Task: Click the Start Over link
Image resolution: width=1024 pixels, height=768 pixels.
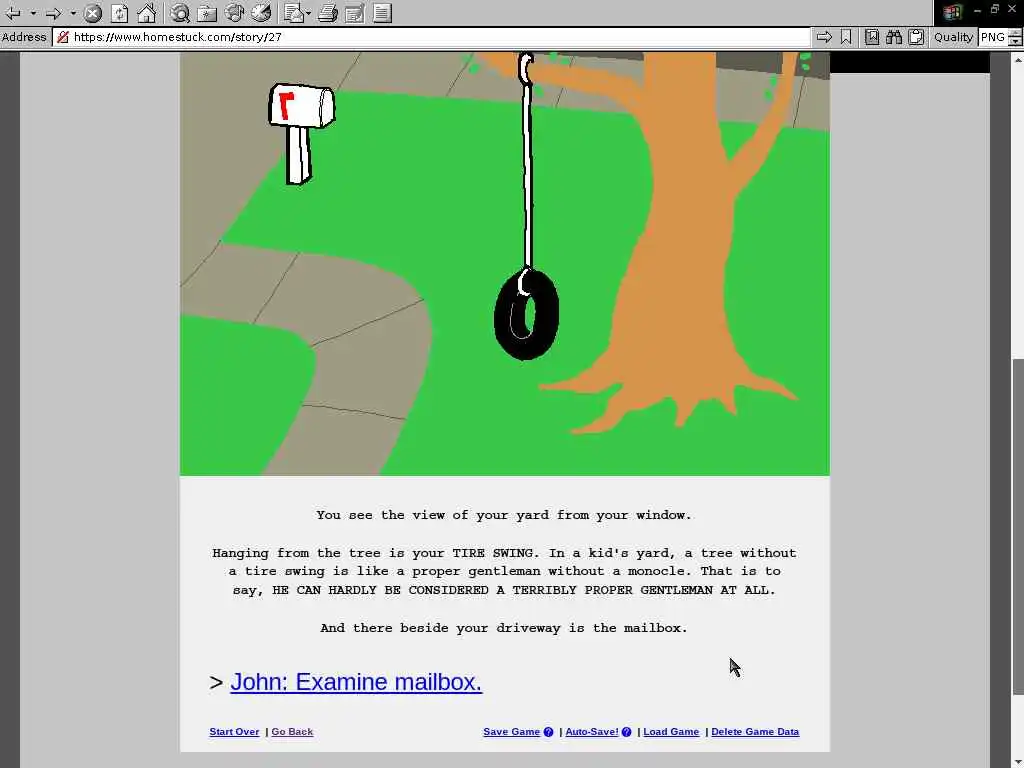Action: 234,731
